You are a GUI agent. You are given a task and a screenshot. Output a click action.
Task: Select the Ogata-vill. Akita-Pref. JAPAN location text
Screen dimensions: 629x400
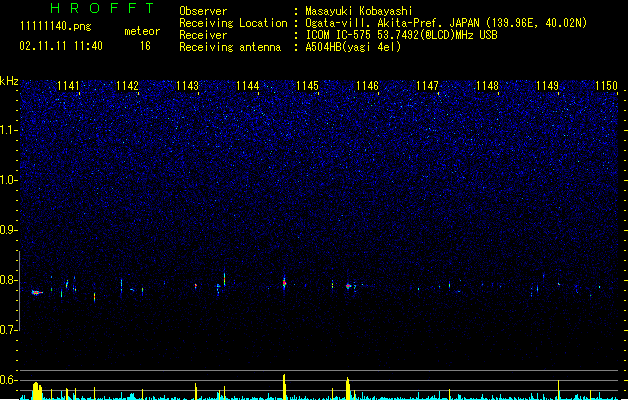pyautogui.click(x=446, y=23)
